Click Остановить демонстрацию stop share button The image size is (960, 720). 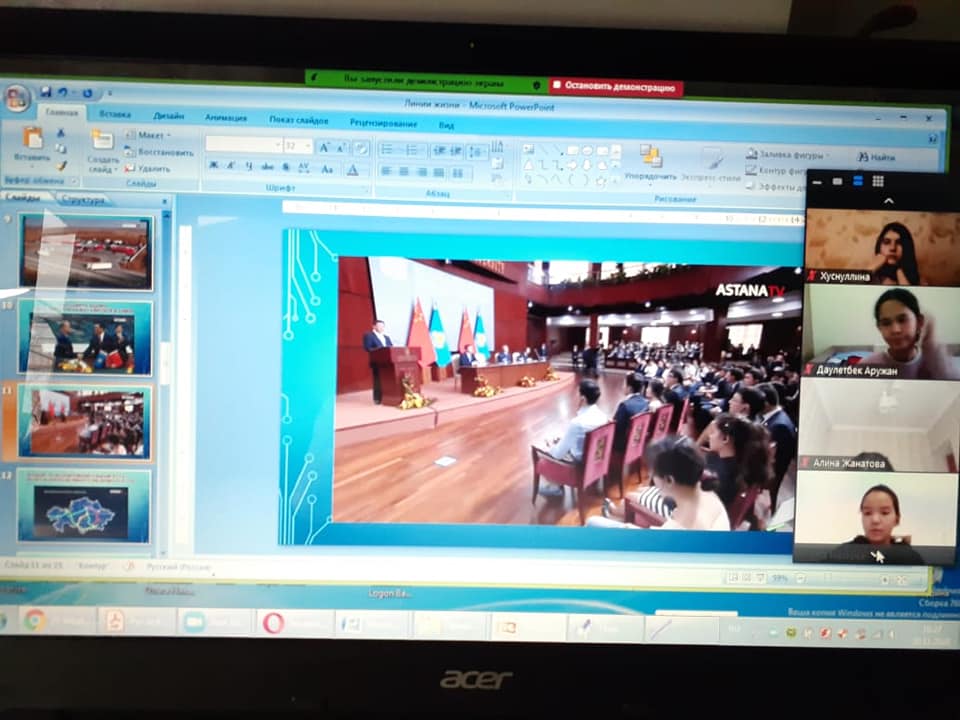coord(617,87)
